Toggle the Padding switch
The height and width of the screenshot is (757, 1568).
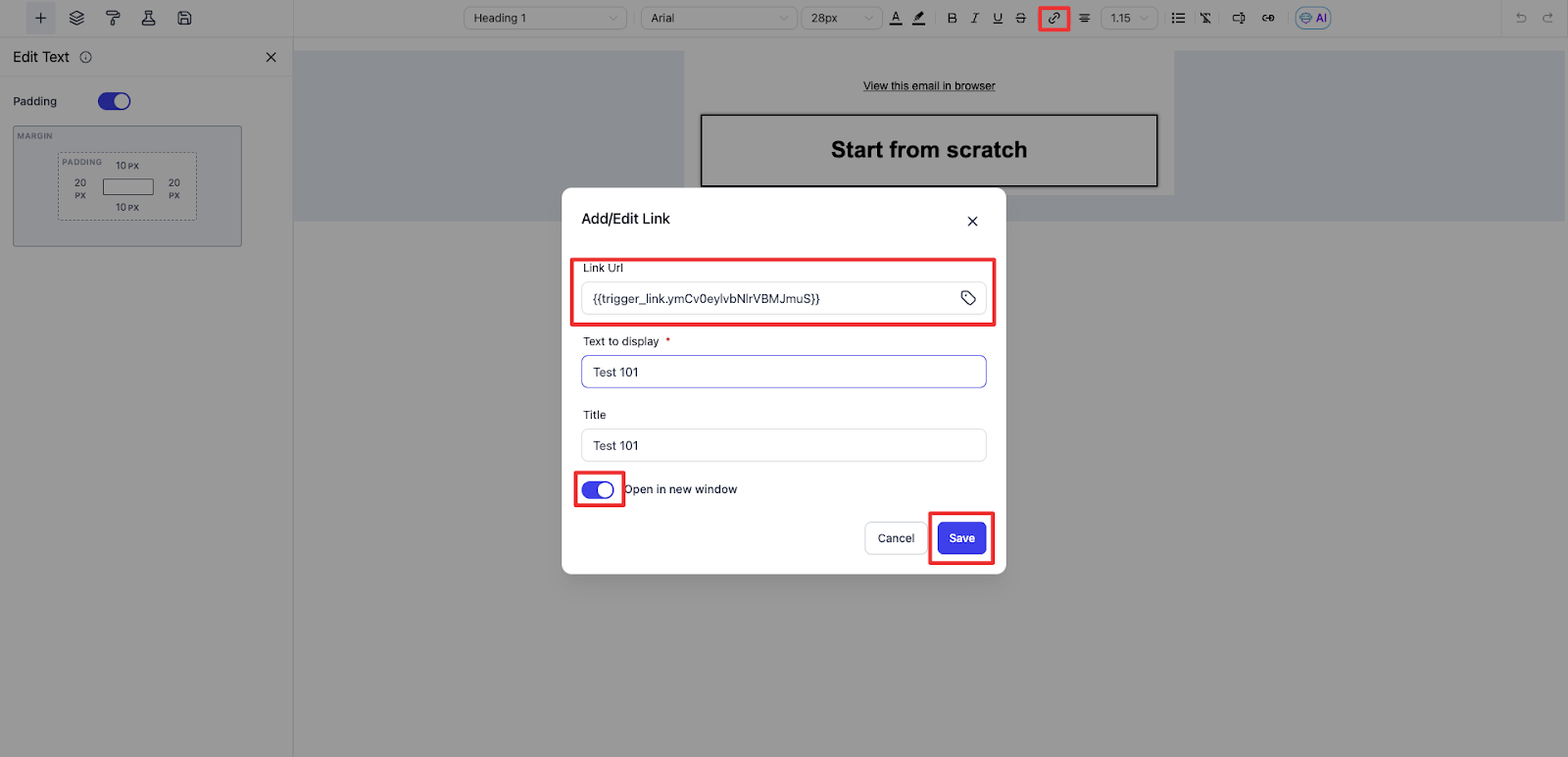[114, 101]
